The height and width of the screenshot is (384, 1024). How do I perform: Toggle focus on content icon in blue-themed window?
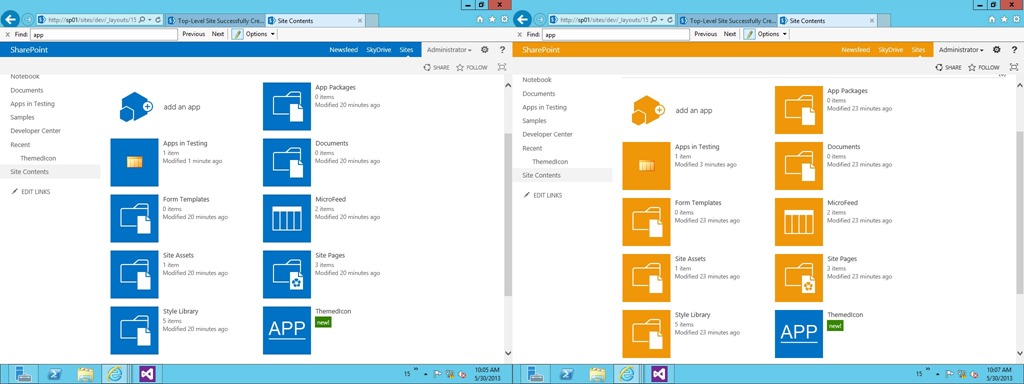(x=502, y=67)
